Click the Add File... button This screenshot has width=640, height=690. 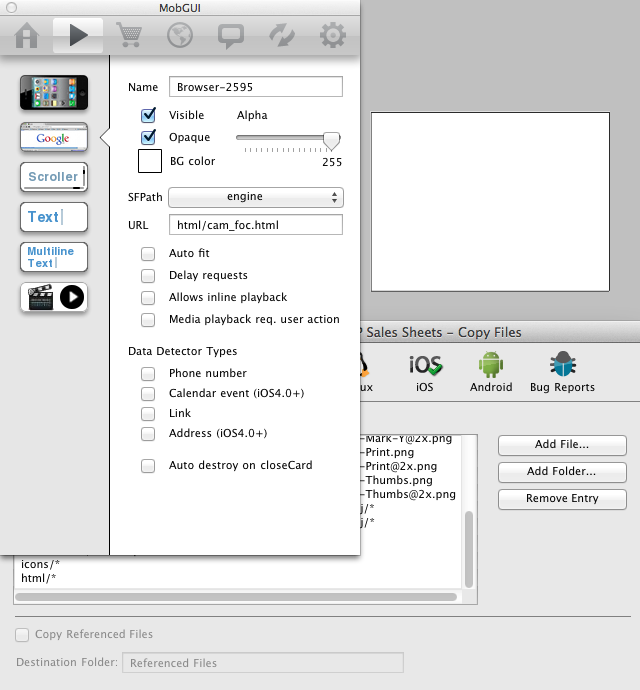tap(562, 445)
